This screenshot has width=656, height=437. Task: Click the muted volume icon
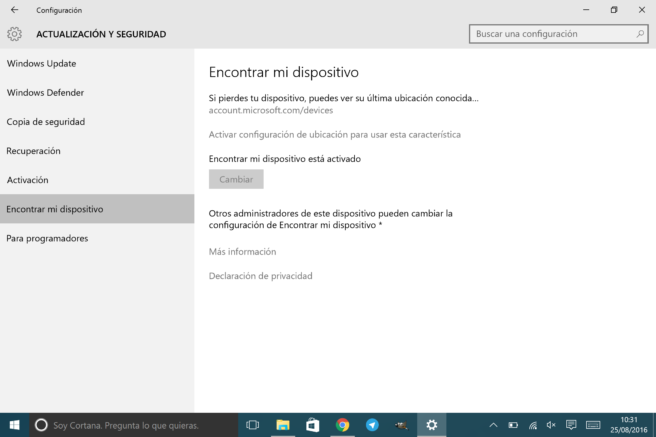click(551, 425)
